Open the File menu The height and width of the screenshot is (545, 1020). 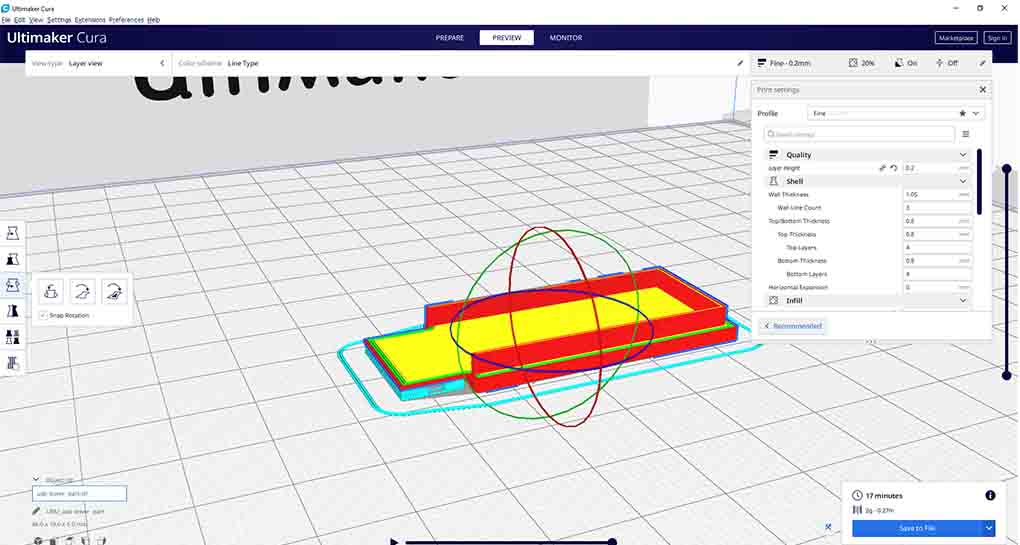[x=6, y=20]
